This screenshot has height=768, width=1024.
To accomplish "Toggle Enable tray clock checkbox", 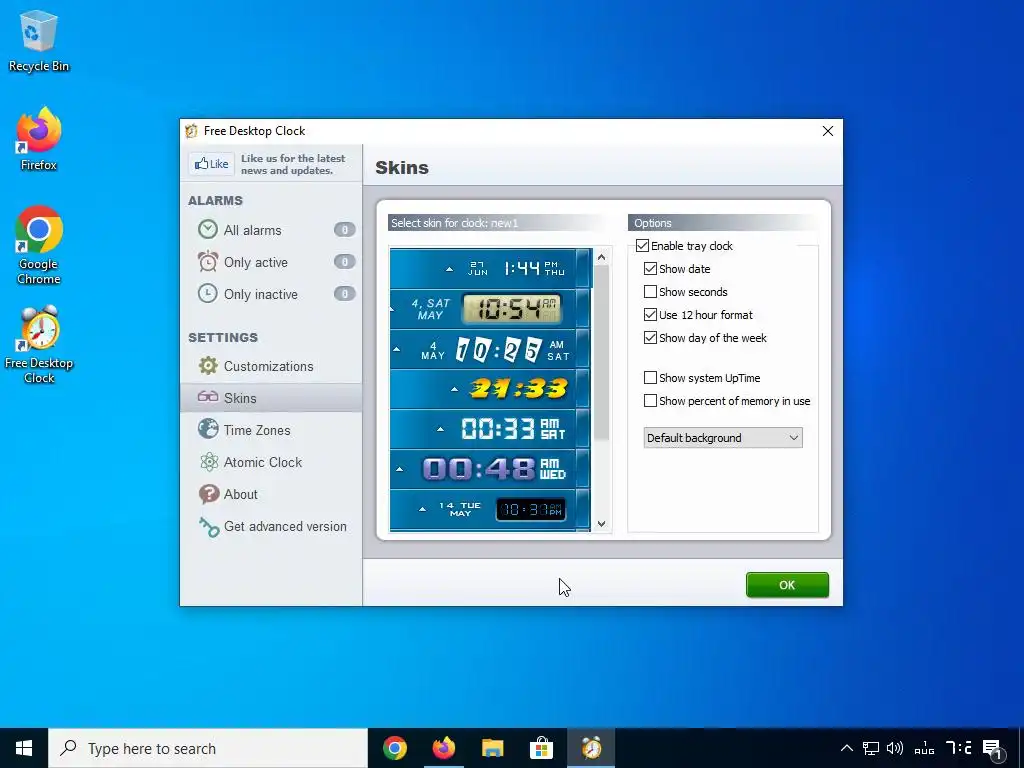I will (x=643, y=246).
